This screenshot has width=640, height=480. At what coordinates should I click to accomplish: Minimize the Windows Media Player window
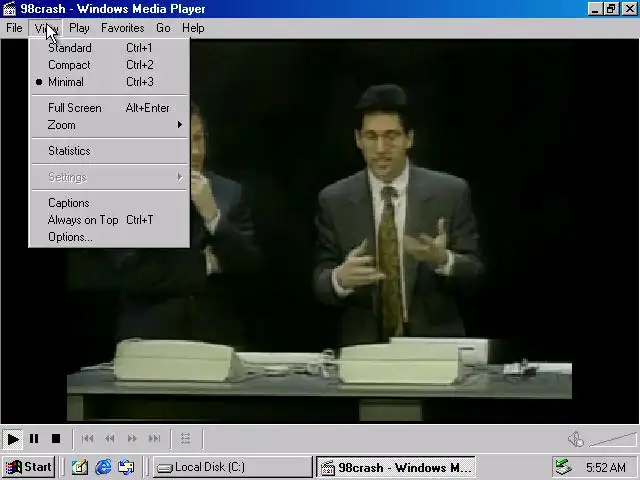[x=595, y=9]
